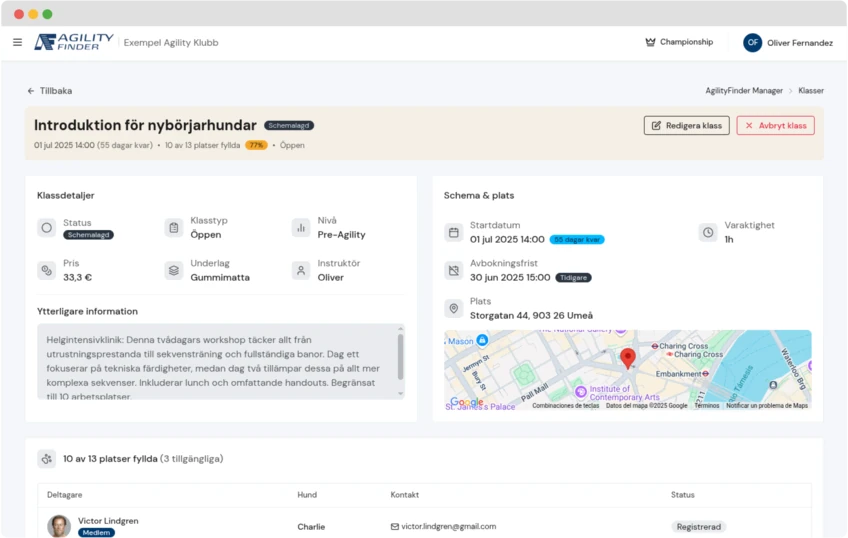Click the Status circle icon

[46, 228]
